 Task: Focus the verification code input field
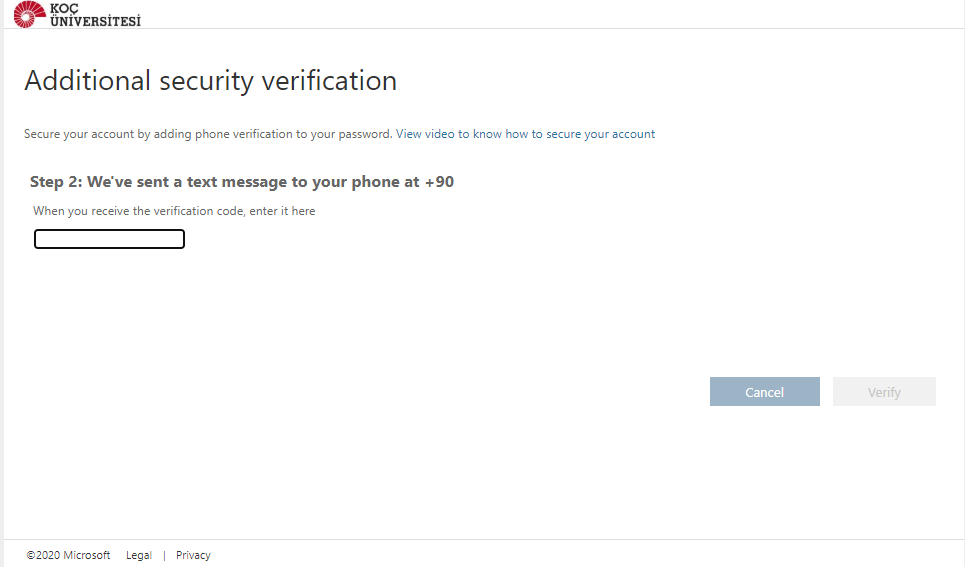109,239
